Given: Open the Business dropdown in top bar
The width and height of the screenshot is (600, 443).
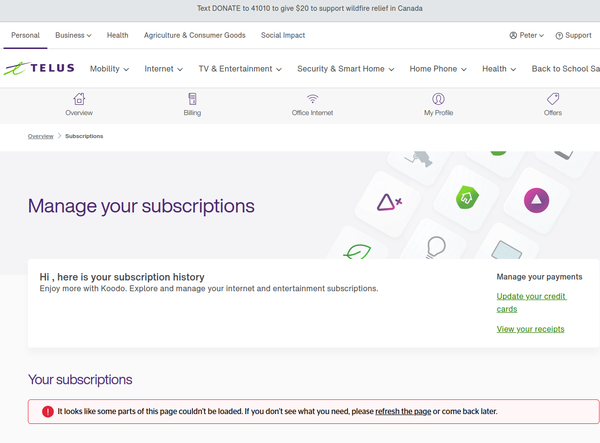Looking at the screenshot, I should (x=73, y=35).
